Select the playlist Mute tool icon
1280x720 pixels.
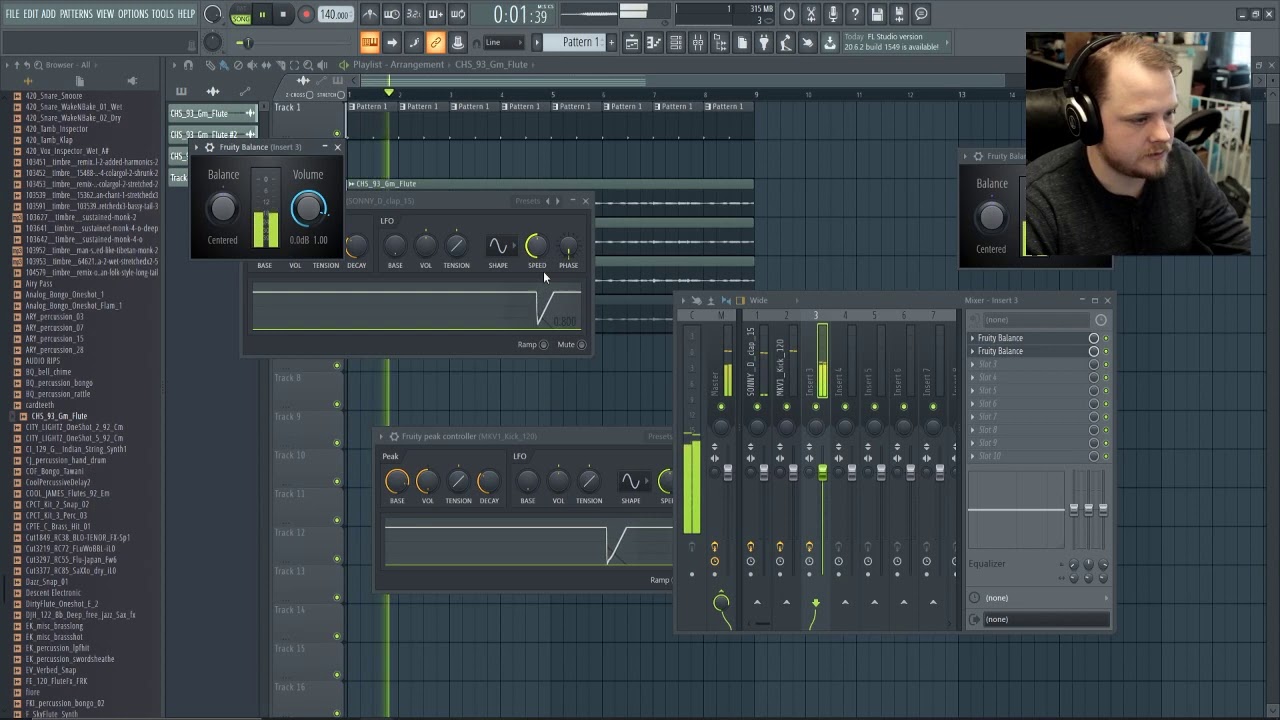coord(252,65)
